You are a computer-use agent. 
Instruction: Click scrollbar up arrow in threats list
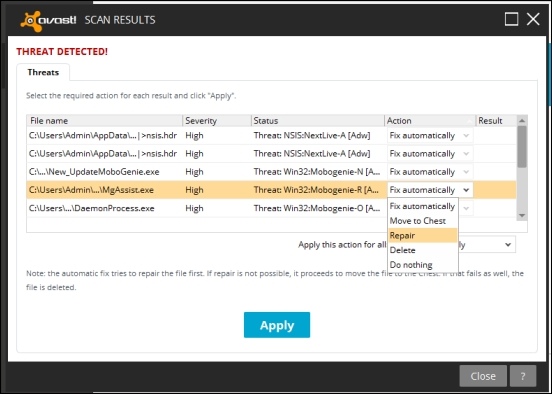point(522,121)
